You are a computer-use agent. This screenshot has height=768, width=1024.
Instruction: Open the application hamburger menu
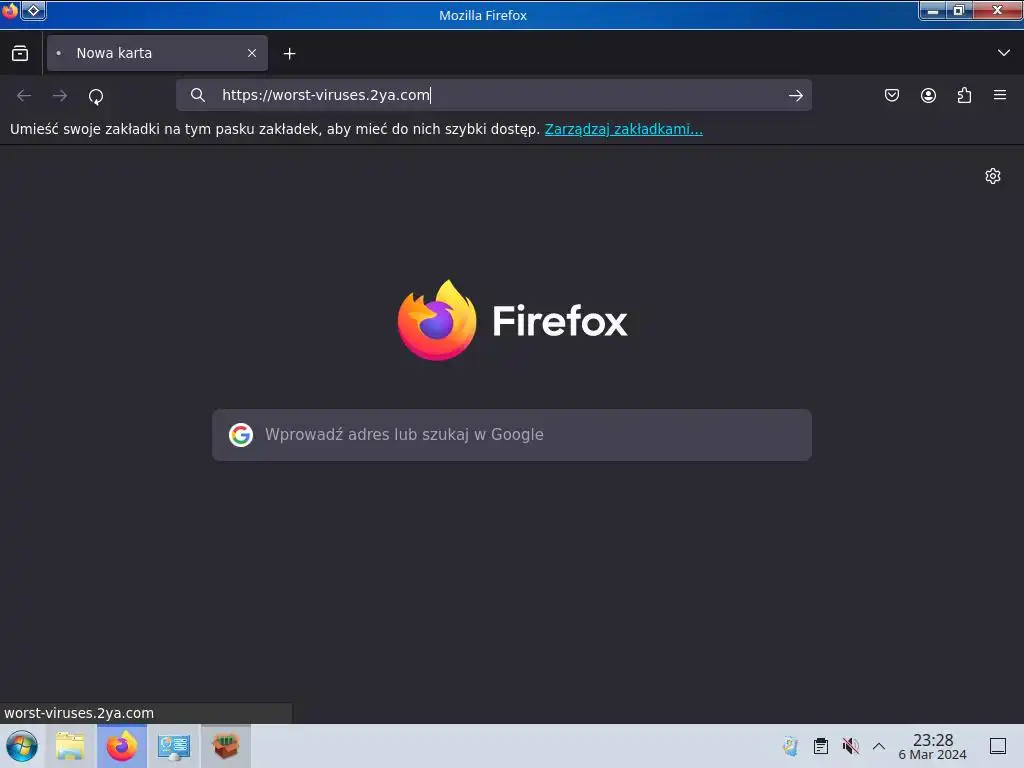(x=1000, y=95)
